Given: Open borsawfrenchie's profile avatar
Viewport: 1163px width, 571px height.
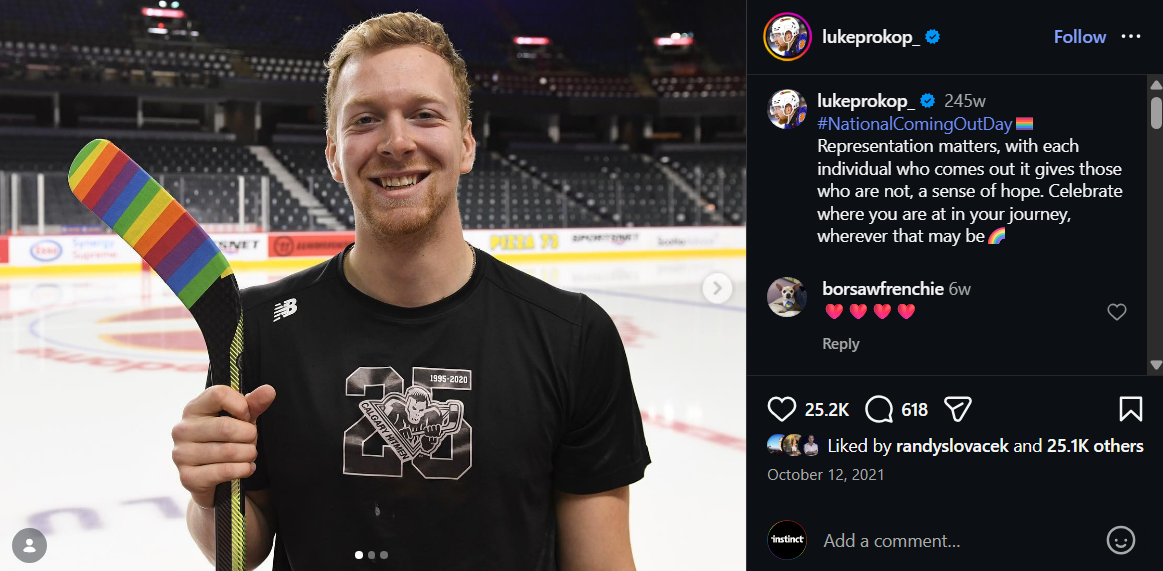Looking at the screenshot, I should [x=787, y=297].
